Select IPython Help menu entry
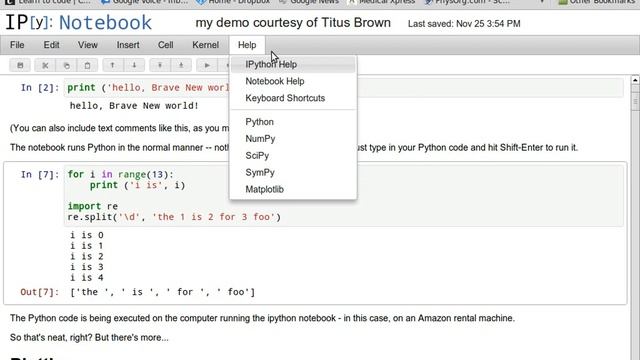 [x=293, y=64]
